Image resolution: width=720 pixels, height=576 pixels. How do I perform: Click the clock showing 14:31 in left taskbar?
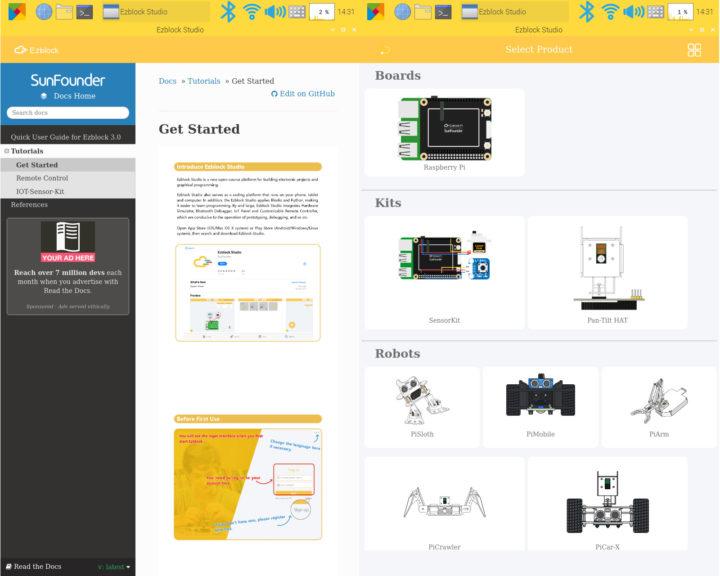point(346,11)
